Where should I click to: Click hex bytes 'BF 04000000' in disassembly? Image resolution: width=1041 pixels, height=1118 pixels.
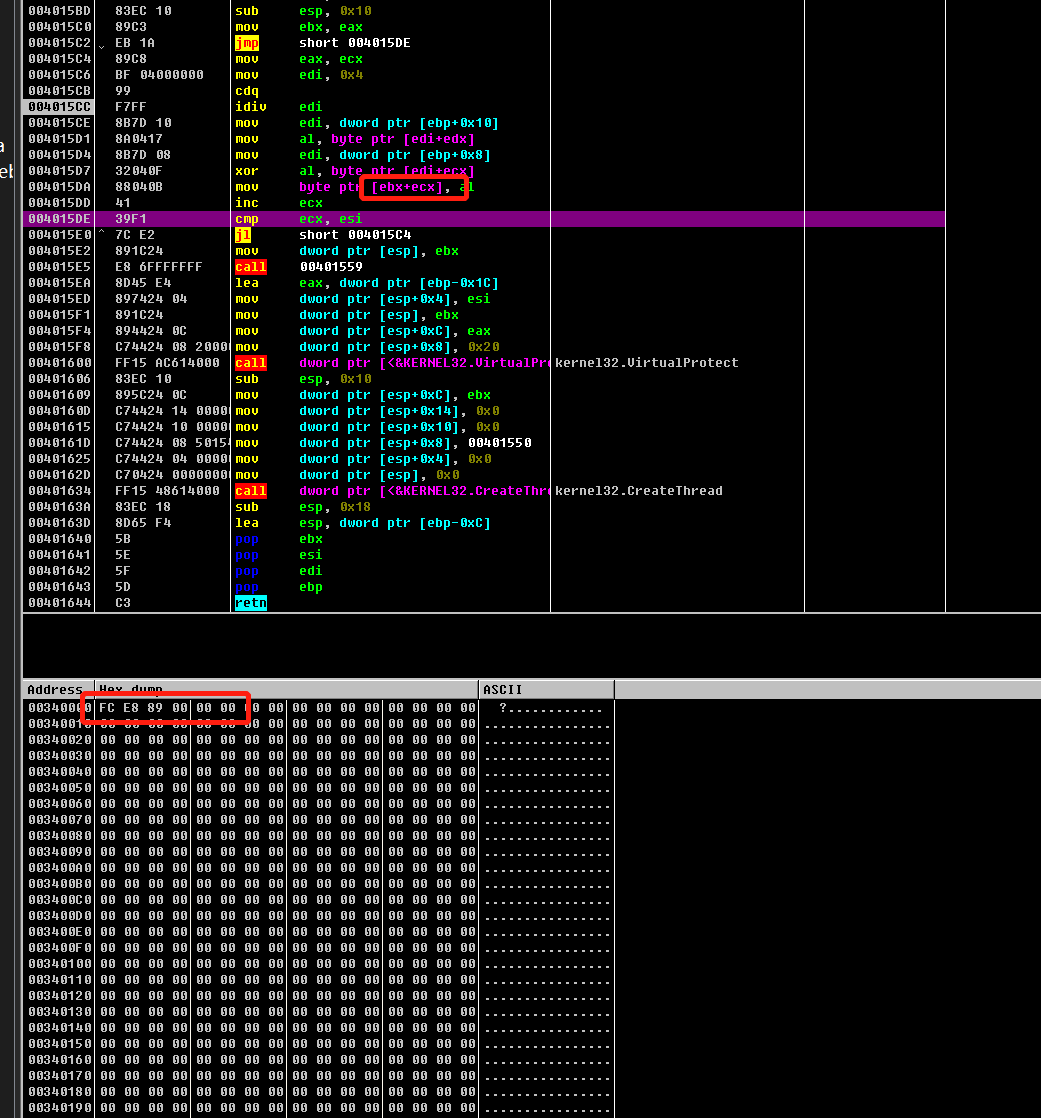coord(159,75)
